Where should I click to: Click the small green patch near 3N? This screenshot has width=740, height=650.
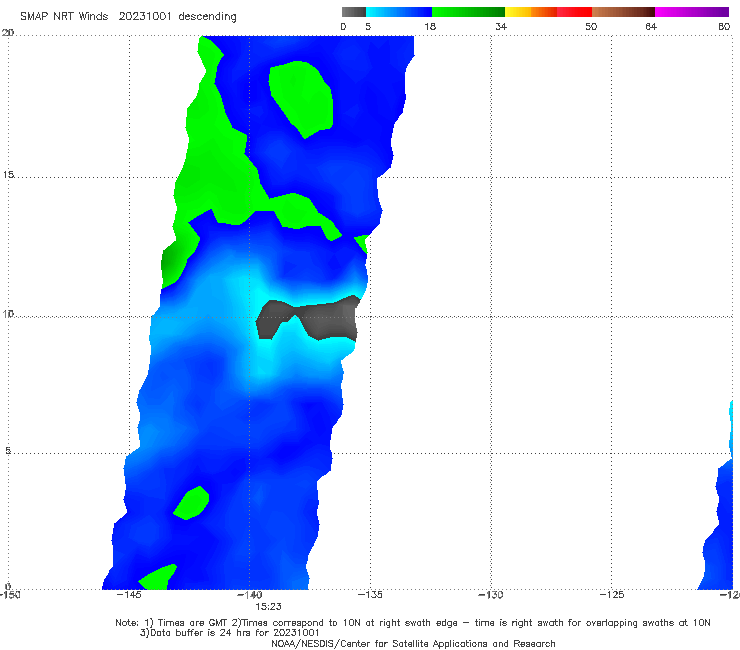coord(192,503)
